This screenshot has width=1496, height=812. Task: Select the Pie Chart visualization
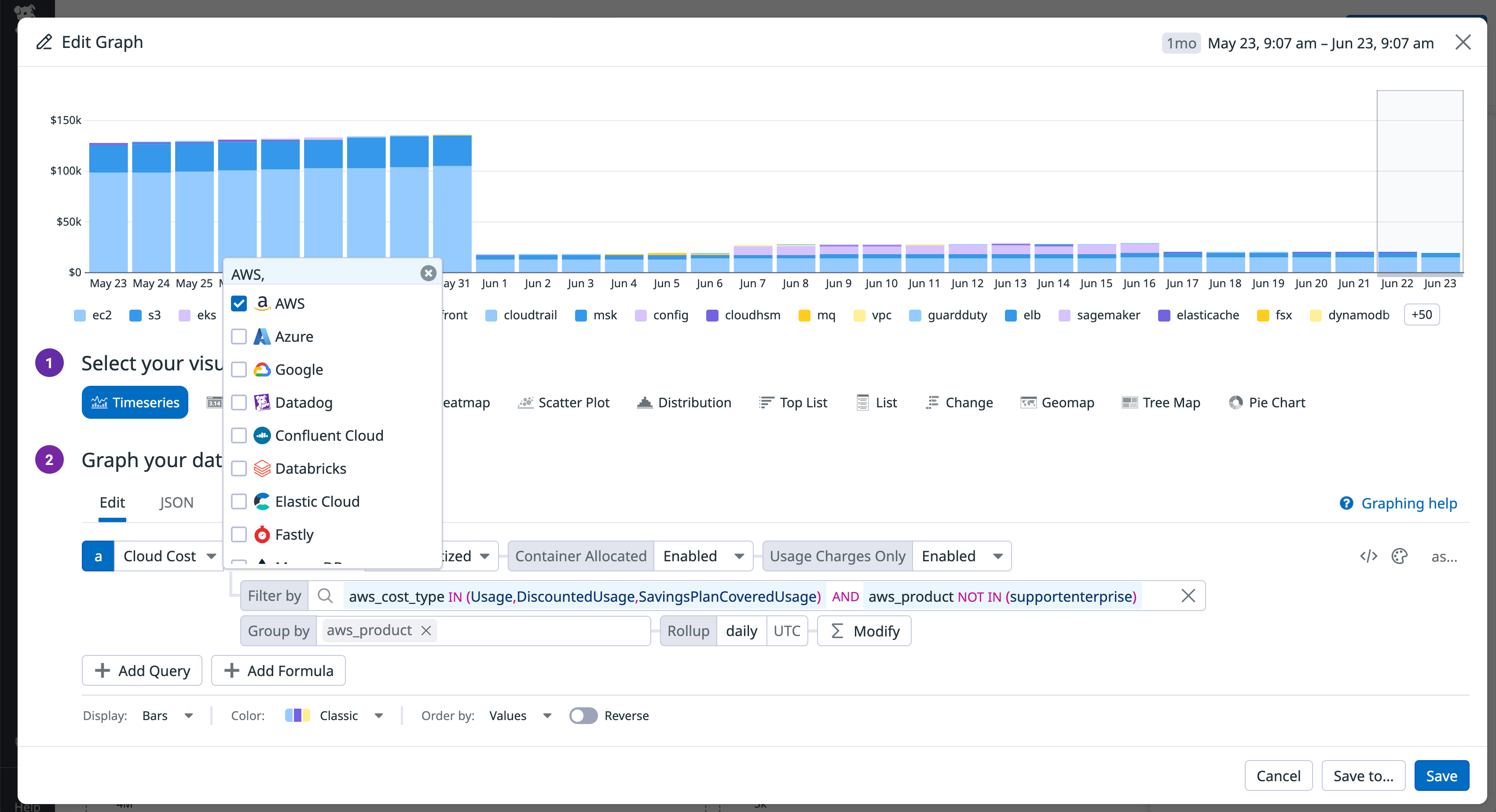[x=1267, y=402]
